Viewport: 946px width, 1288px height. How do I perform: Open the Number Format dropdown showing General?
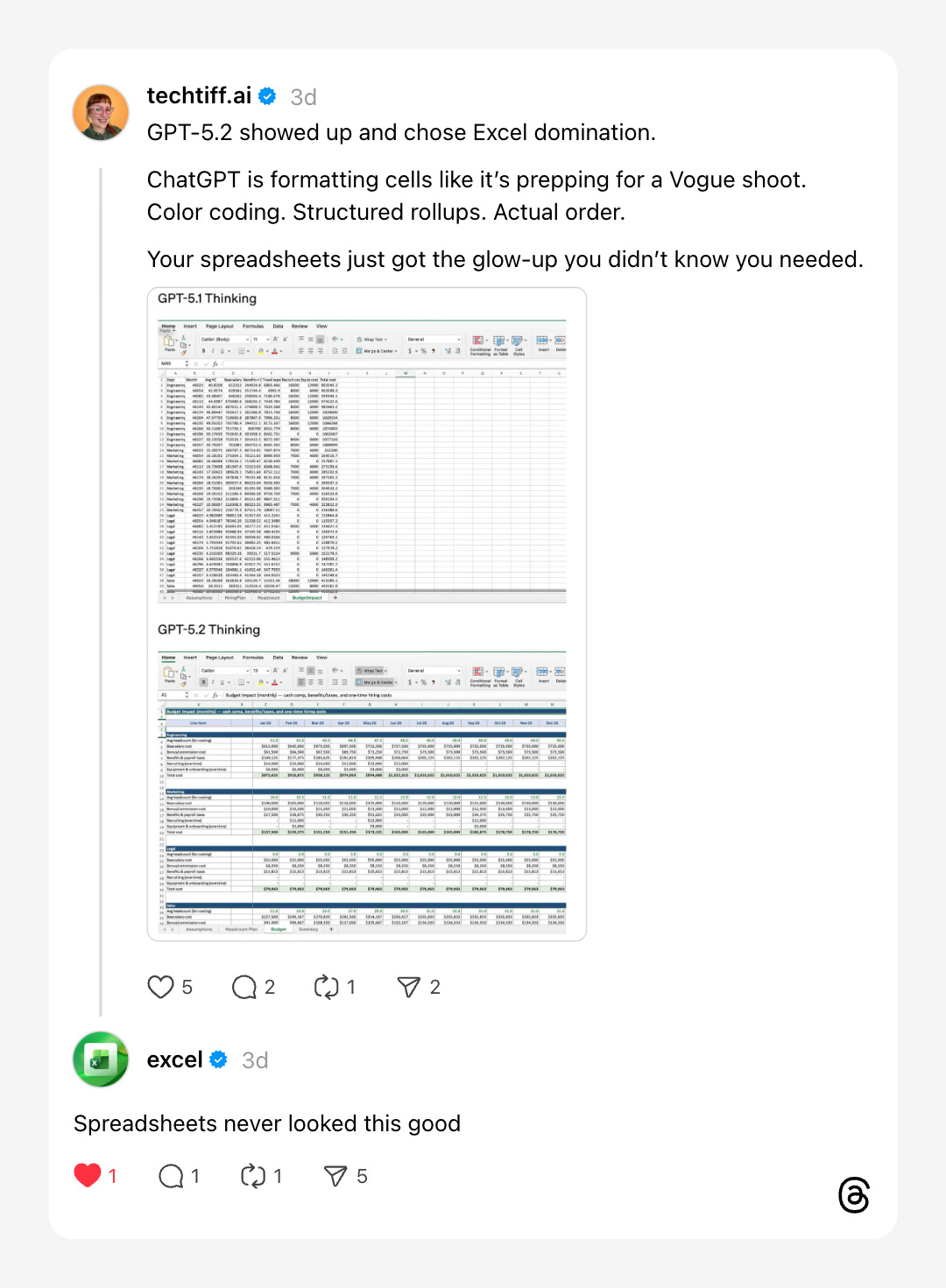[x=434, y=671]
